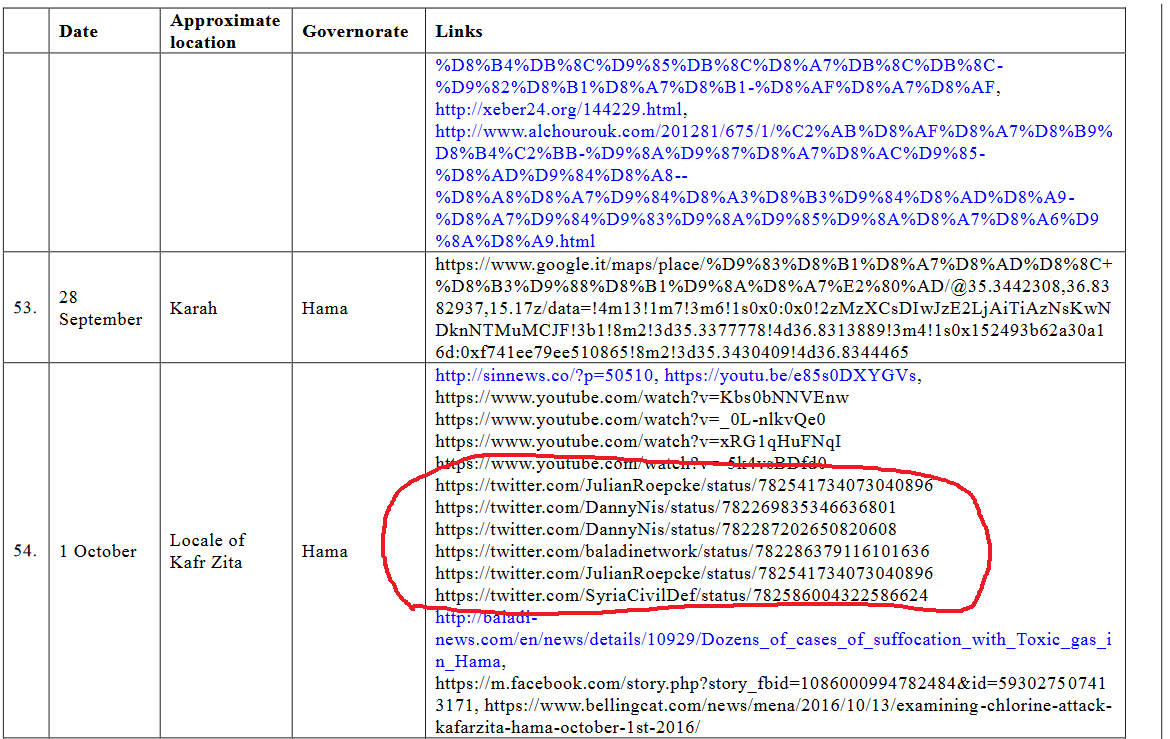This screenshot has height=739, width=1170.
Task: Select row number 53.
Action: click(25, 308)
